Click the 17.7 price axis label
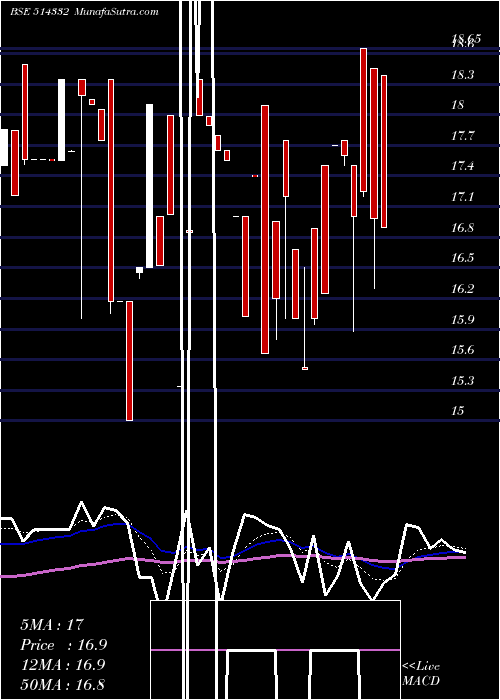500x700 pixels. [x=462, y=136]
